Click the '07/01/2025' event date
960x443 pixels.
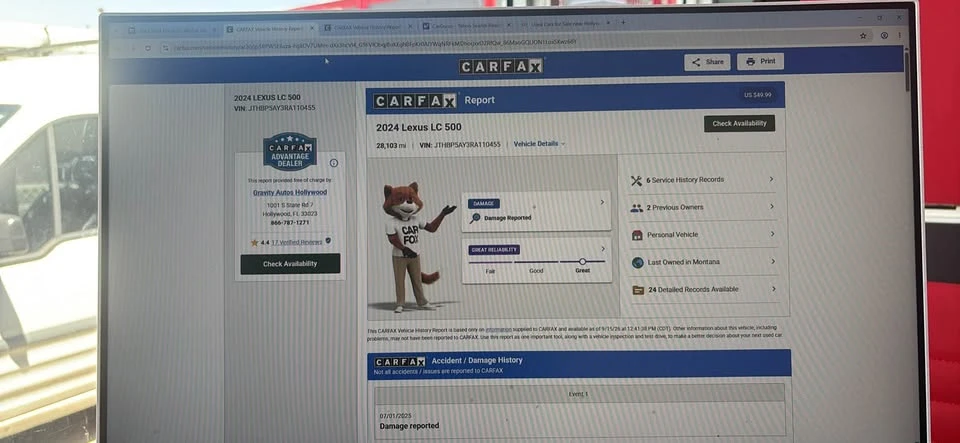point(396,416)
